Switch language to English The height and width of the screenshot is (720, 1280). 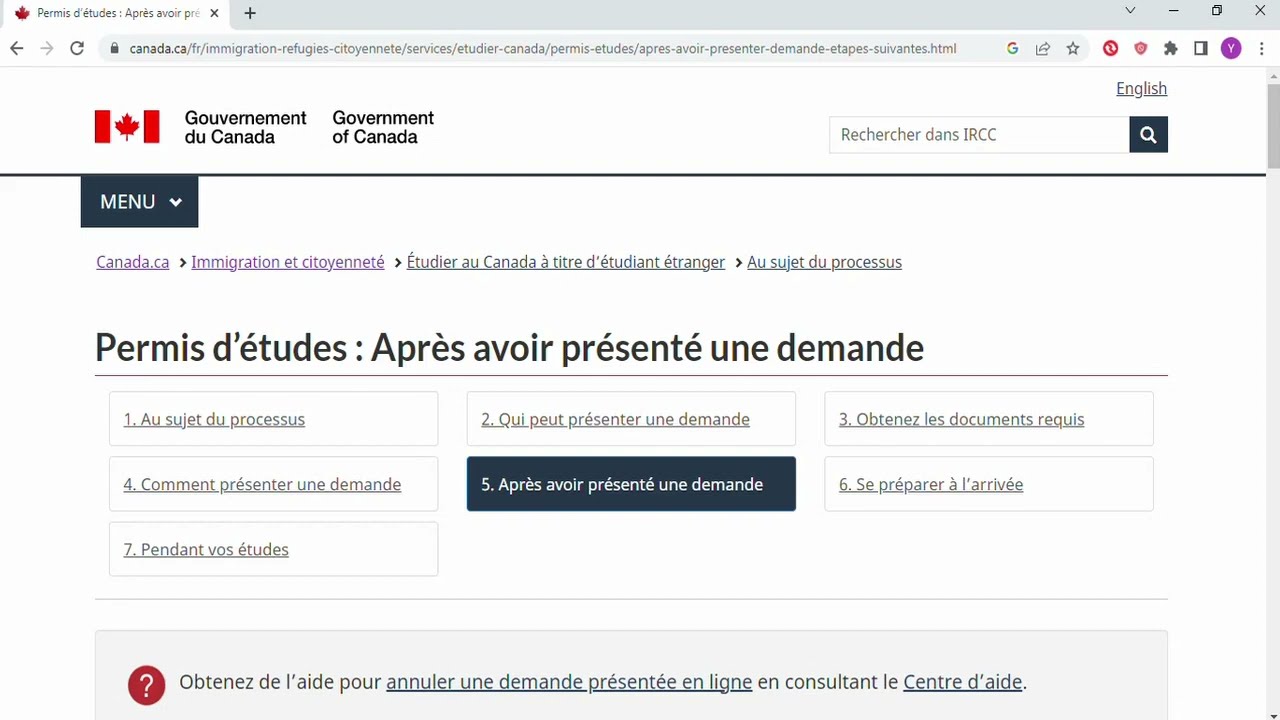(1141, 88)
